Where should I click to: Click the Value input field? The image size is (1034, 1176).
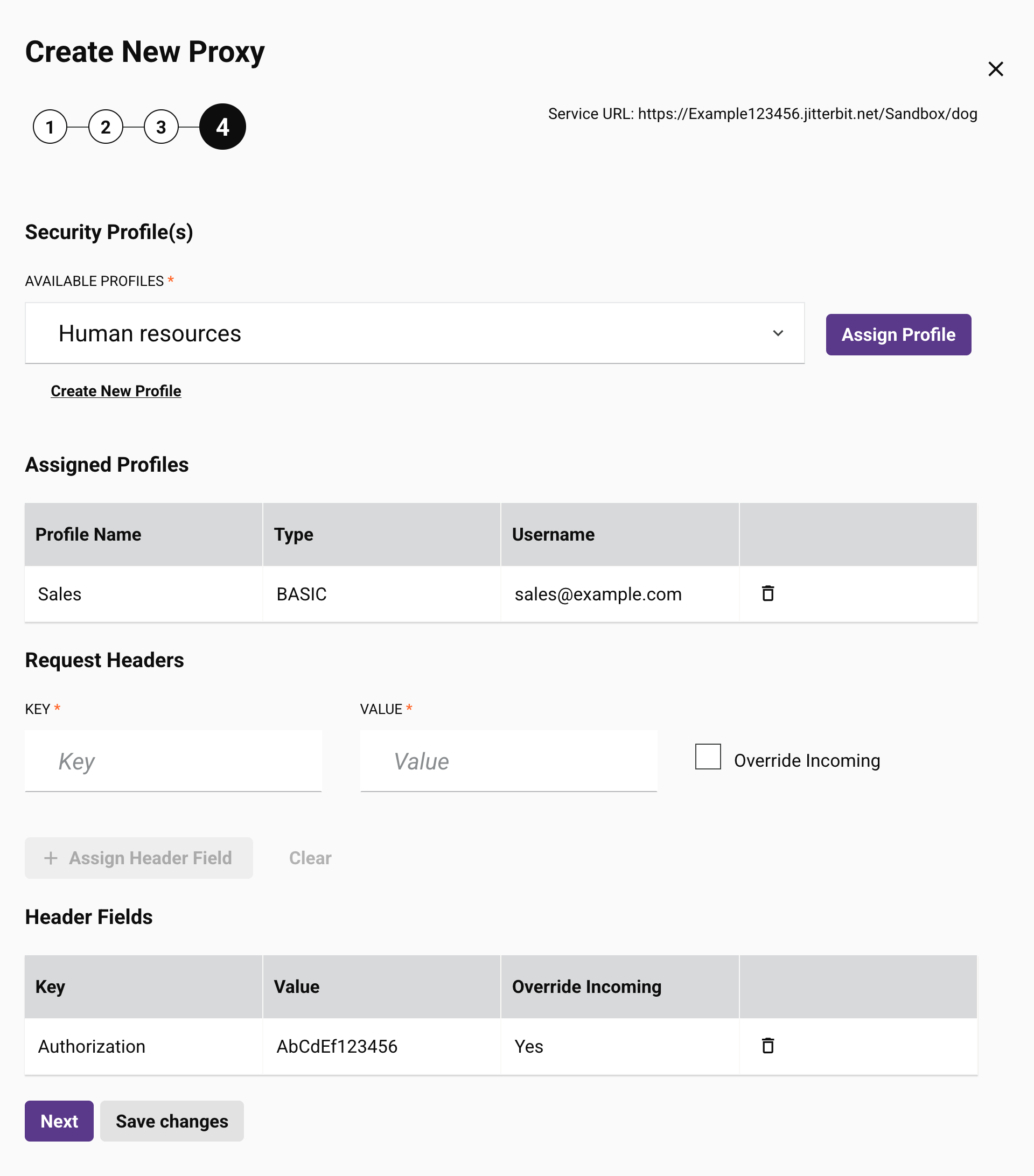(x=508, y=761)
